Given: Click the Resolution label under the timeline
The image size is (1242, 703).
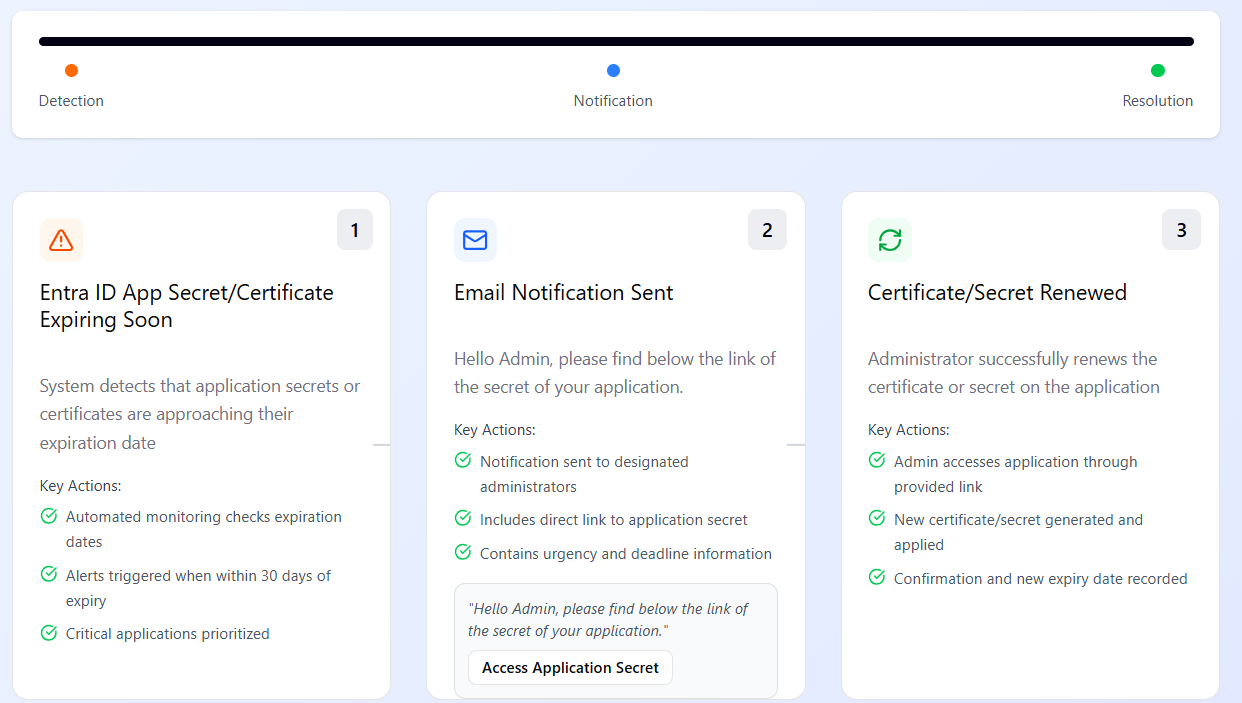Looking at the screenshot, I should 1158,101.
